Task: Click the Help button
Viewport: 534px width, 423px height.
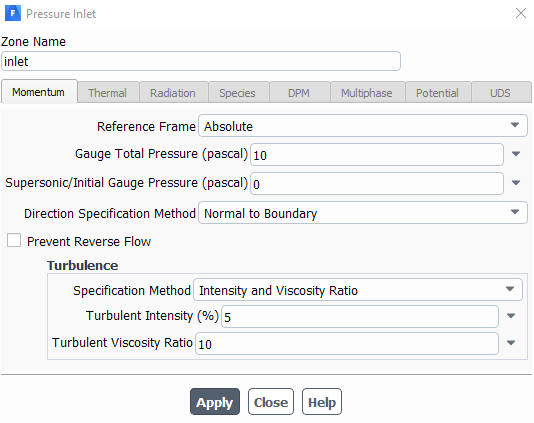Action: (x=321, y=402)
